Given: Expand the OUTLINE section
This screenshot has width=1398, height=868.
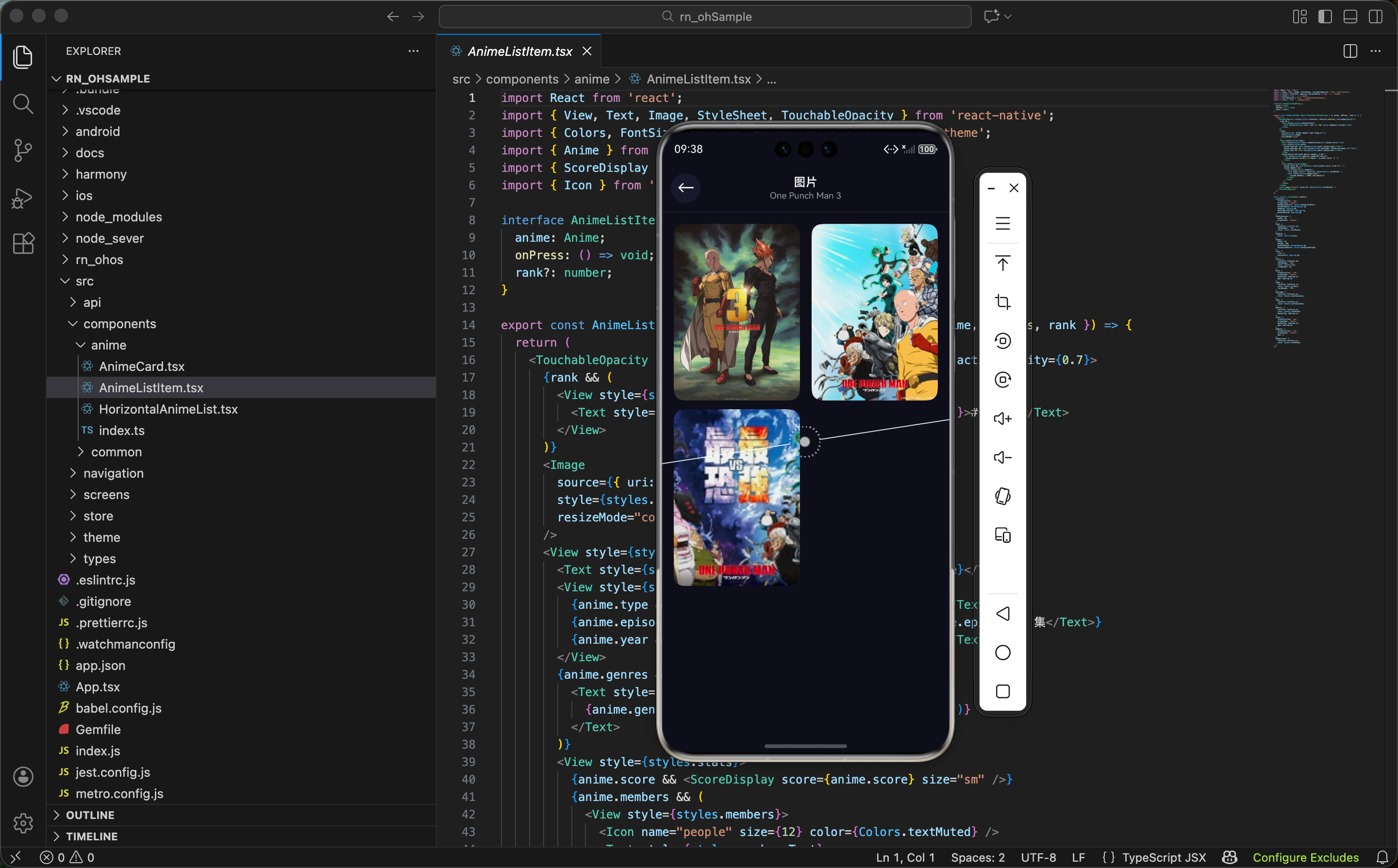Looking at the screenshot, I should [90, 815].
